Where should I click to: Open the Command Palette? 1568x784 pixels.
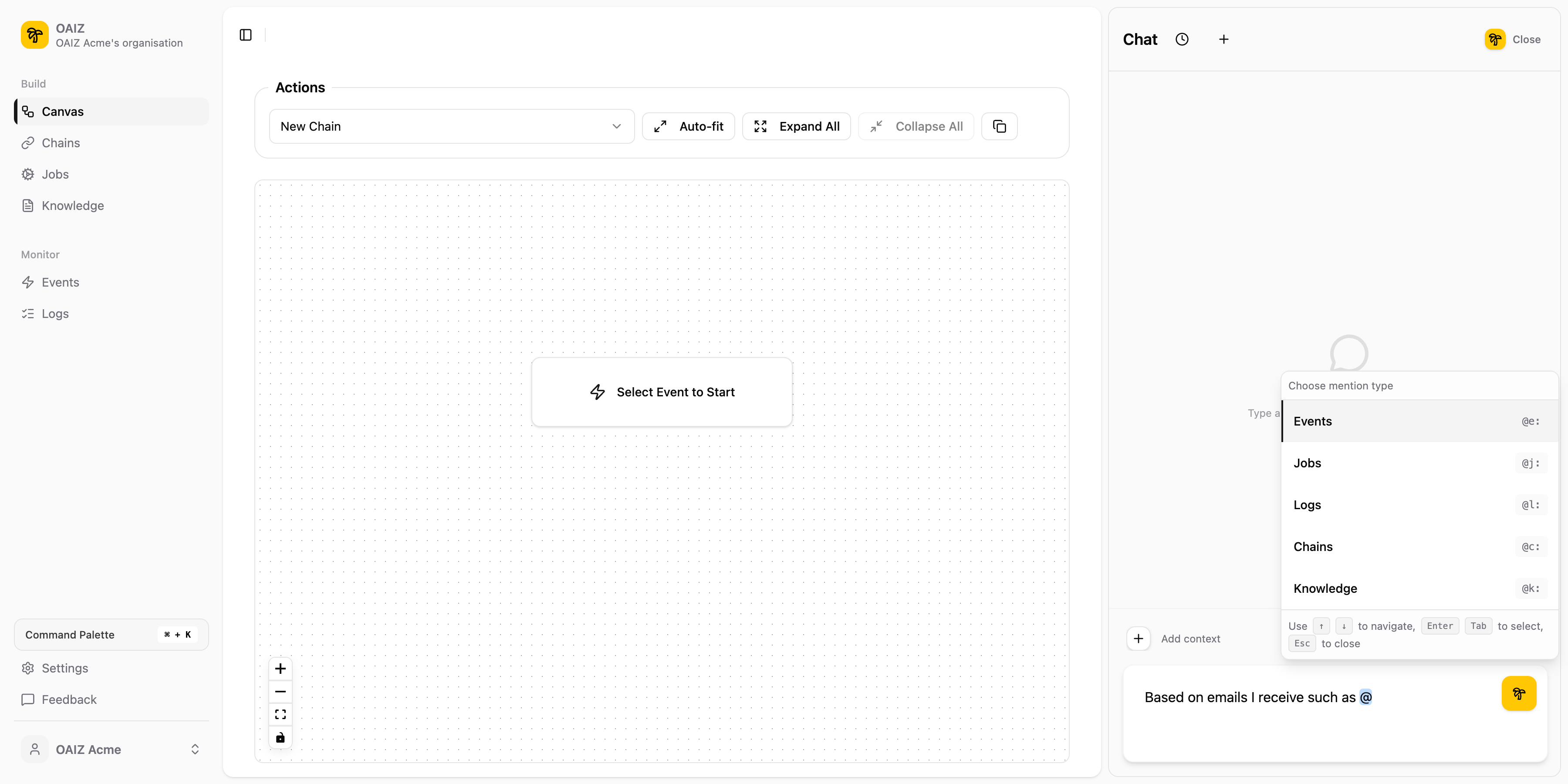tap(110, 634)
